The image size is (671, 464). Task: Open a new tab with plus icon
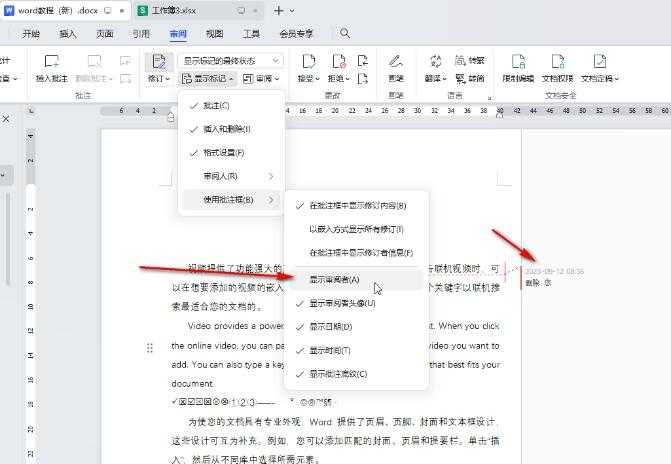279,10
